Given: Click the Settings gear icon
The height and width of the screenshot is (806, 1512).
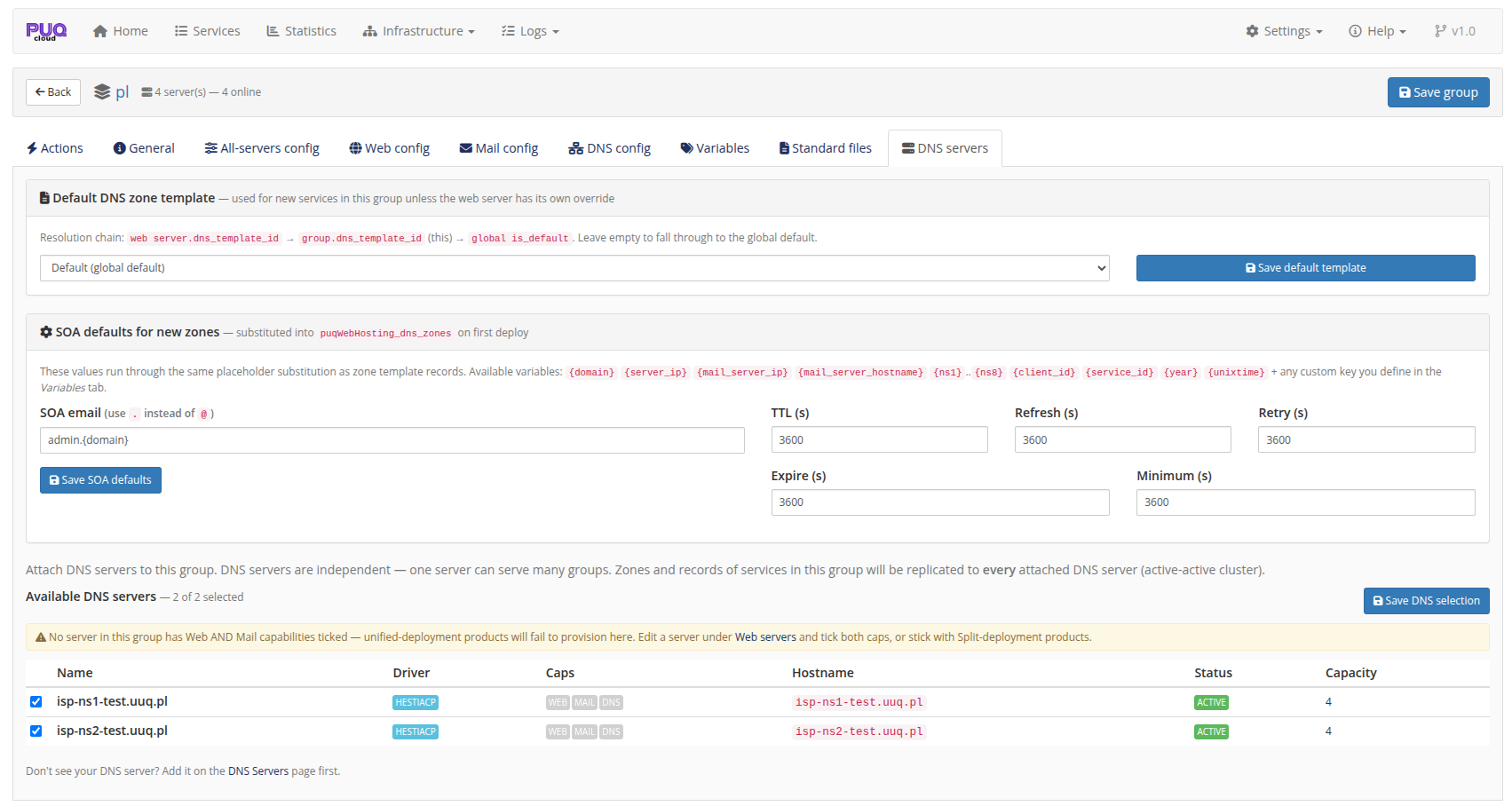Looking at the screenshot, I should (x=1252, y=31).
